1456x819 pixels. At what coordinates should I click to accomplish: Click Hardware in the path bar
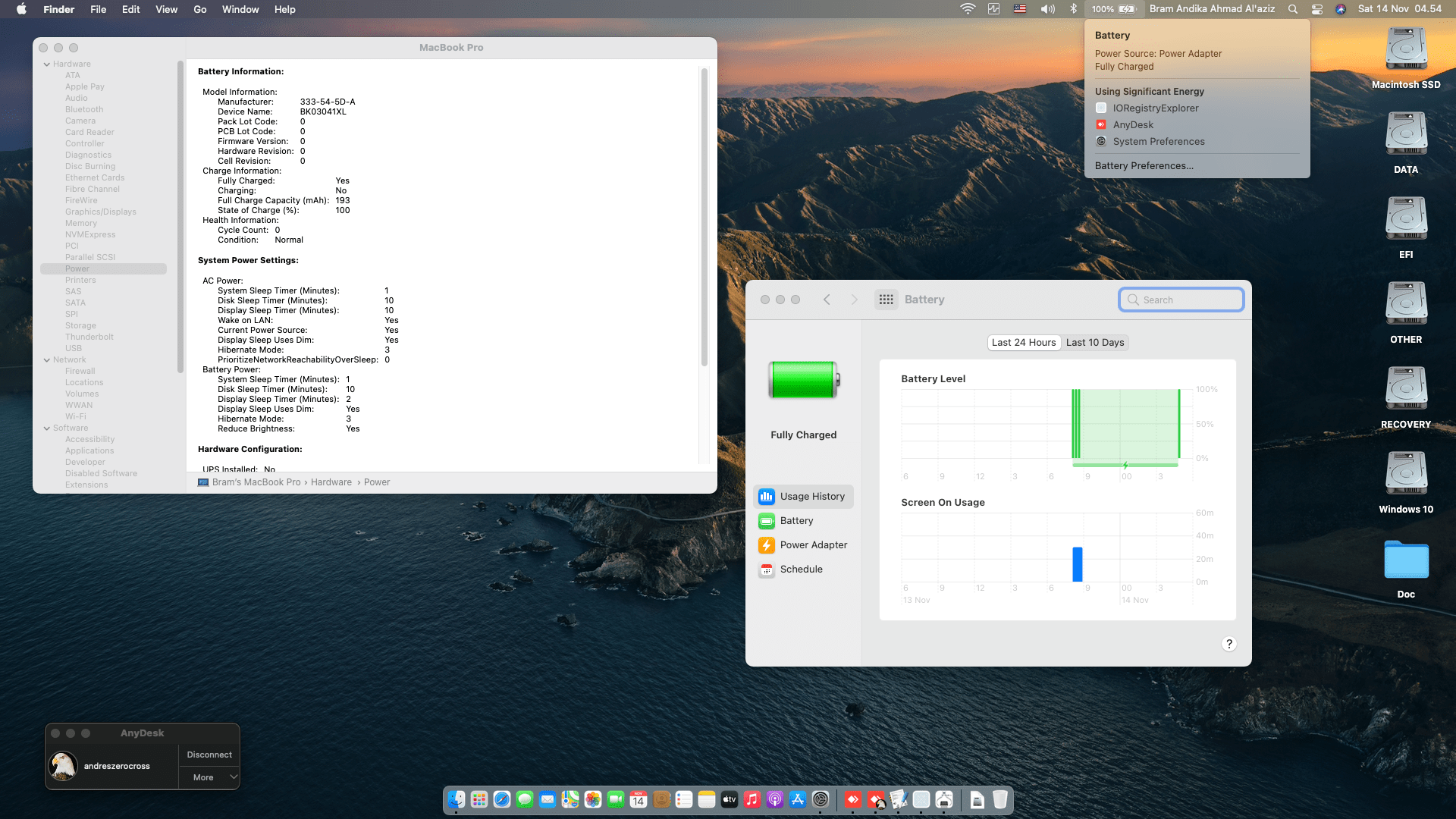click(331, 482)
